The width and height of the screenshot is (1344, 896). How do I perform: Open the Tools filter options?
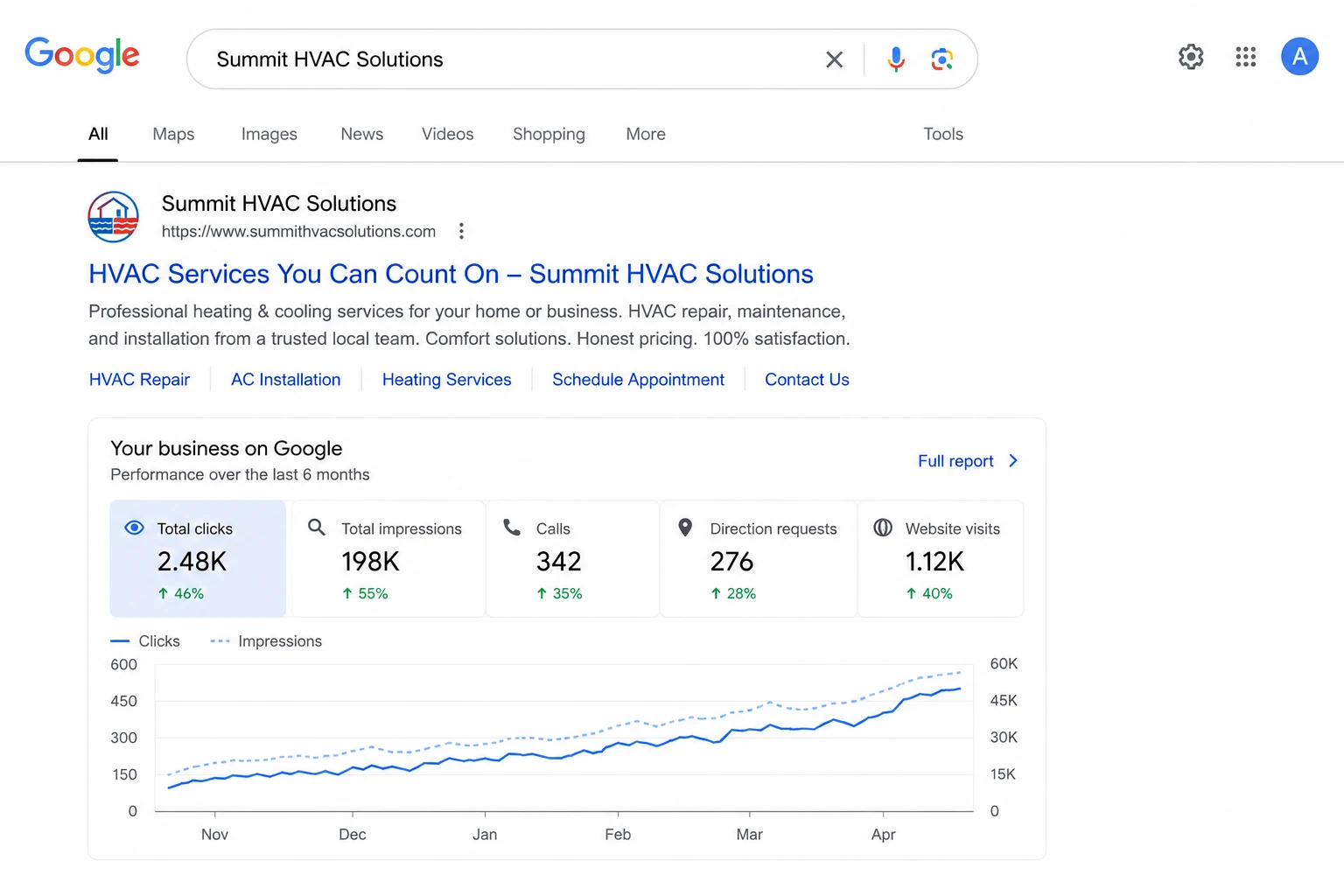(943, 134)
